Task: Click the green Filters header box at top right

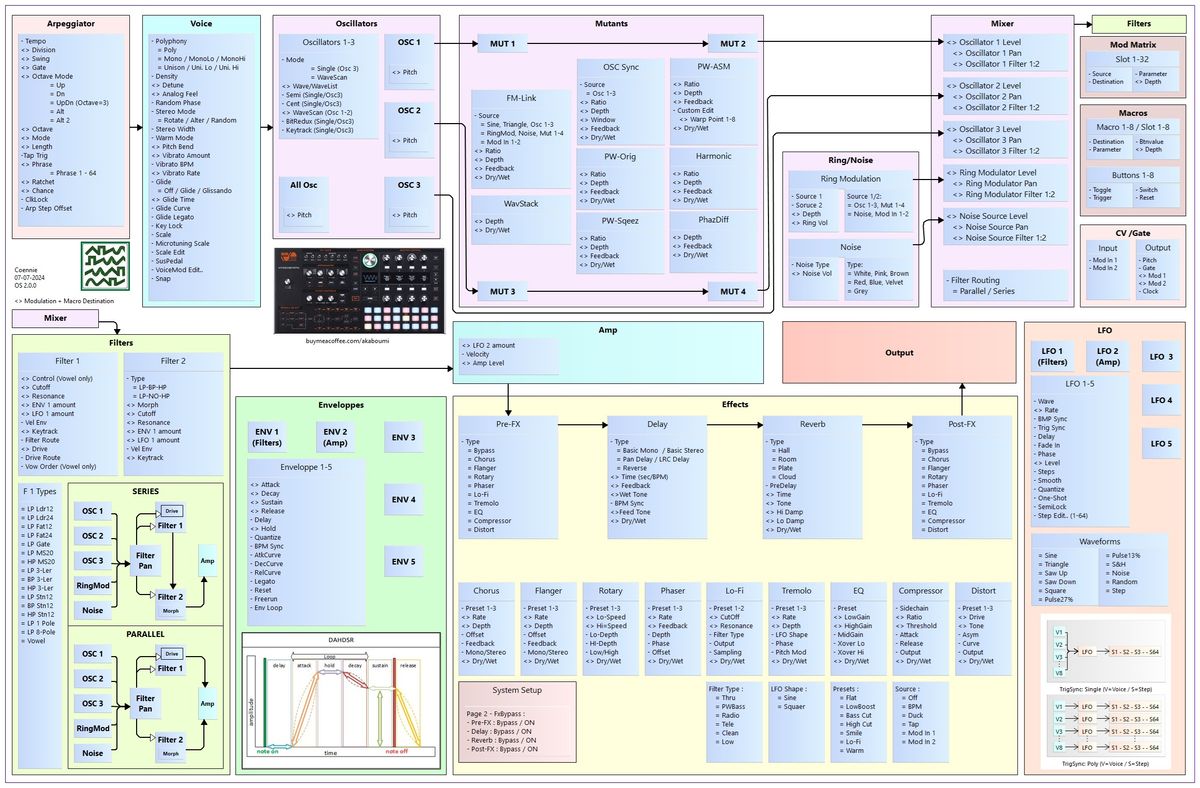Action: pos(1137,24)
